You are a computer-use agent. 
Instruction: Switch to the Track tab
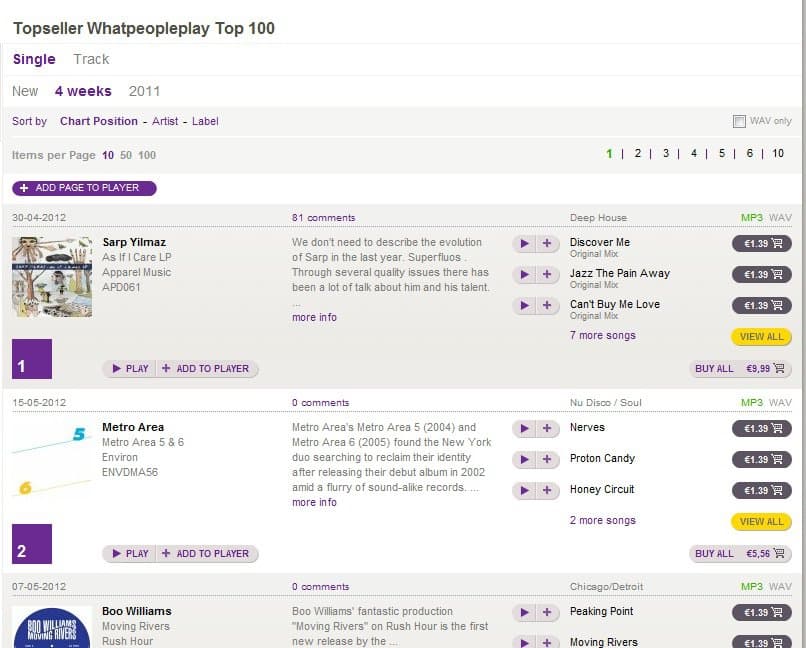click(91, 59)
